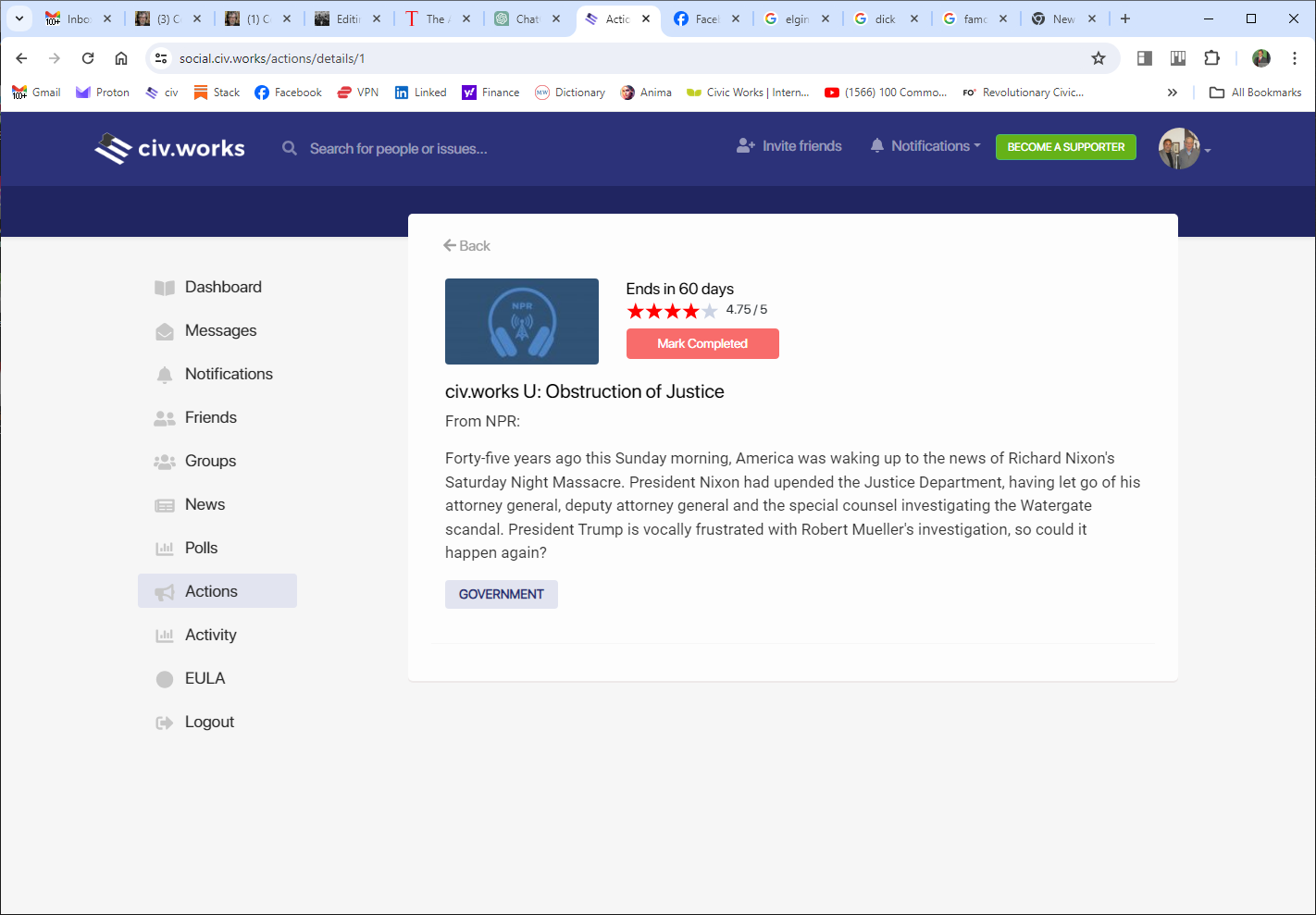Click the Mark Completed button
The width and height of the screenshot is (1316, 915).
click(702, 344)
